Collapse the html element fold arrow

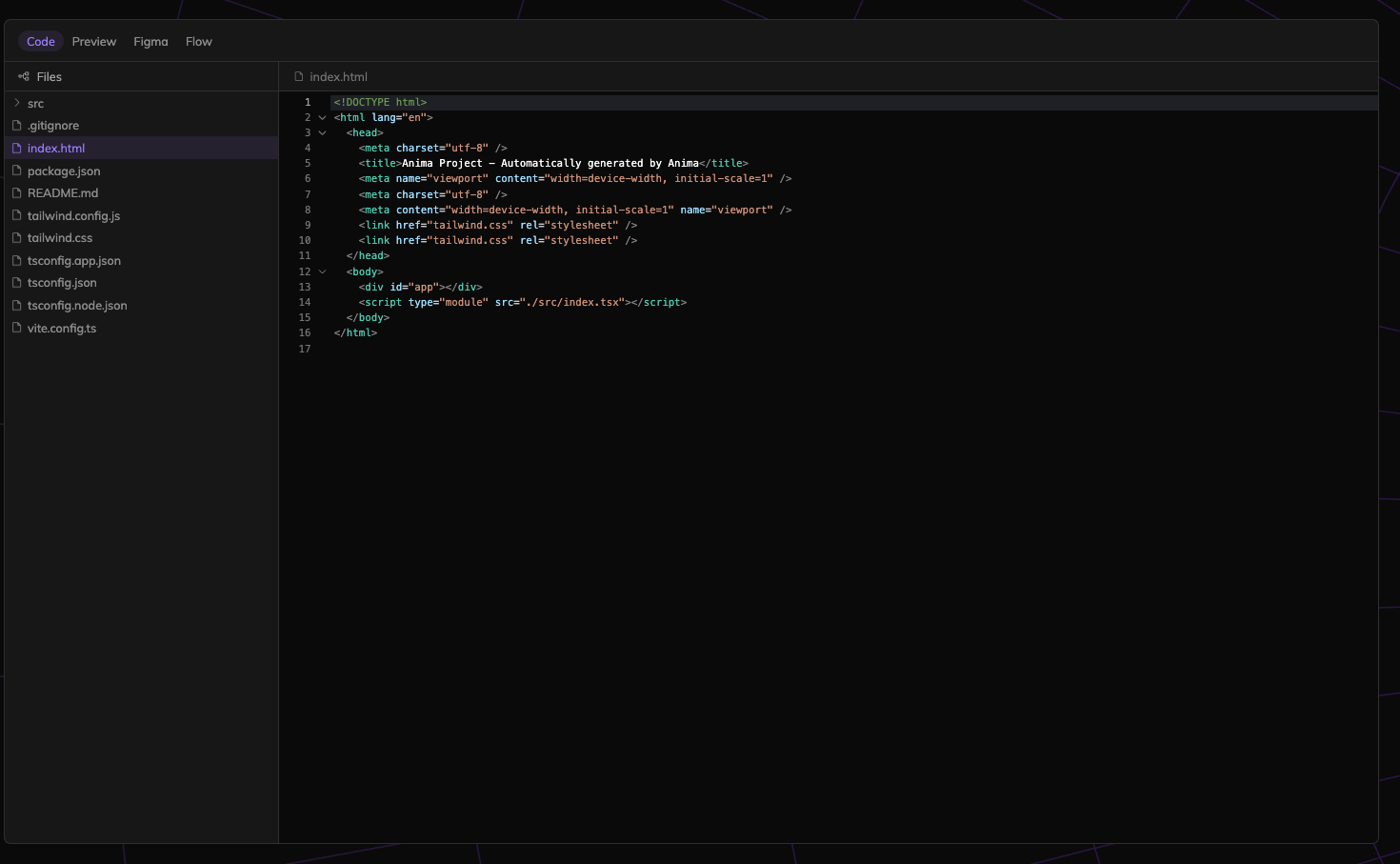(x=322, y=117)
